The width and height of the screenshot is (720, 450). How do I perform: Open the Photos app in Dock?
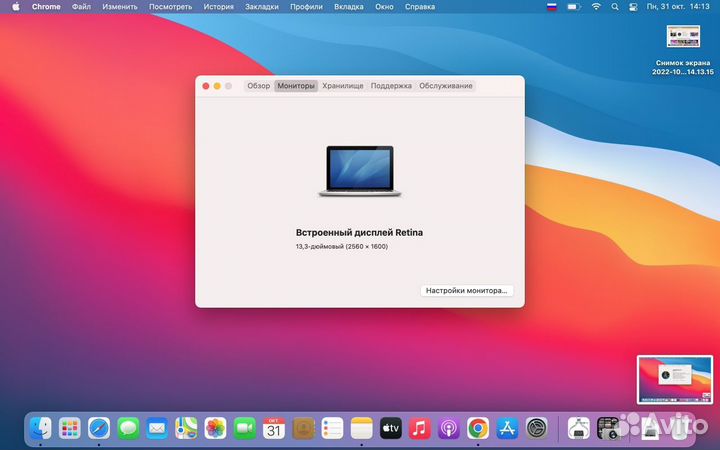[215, 428]
